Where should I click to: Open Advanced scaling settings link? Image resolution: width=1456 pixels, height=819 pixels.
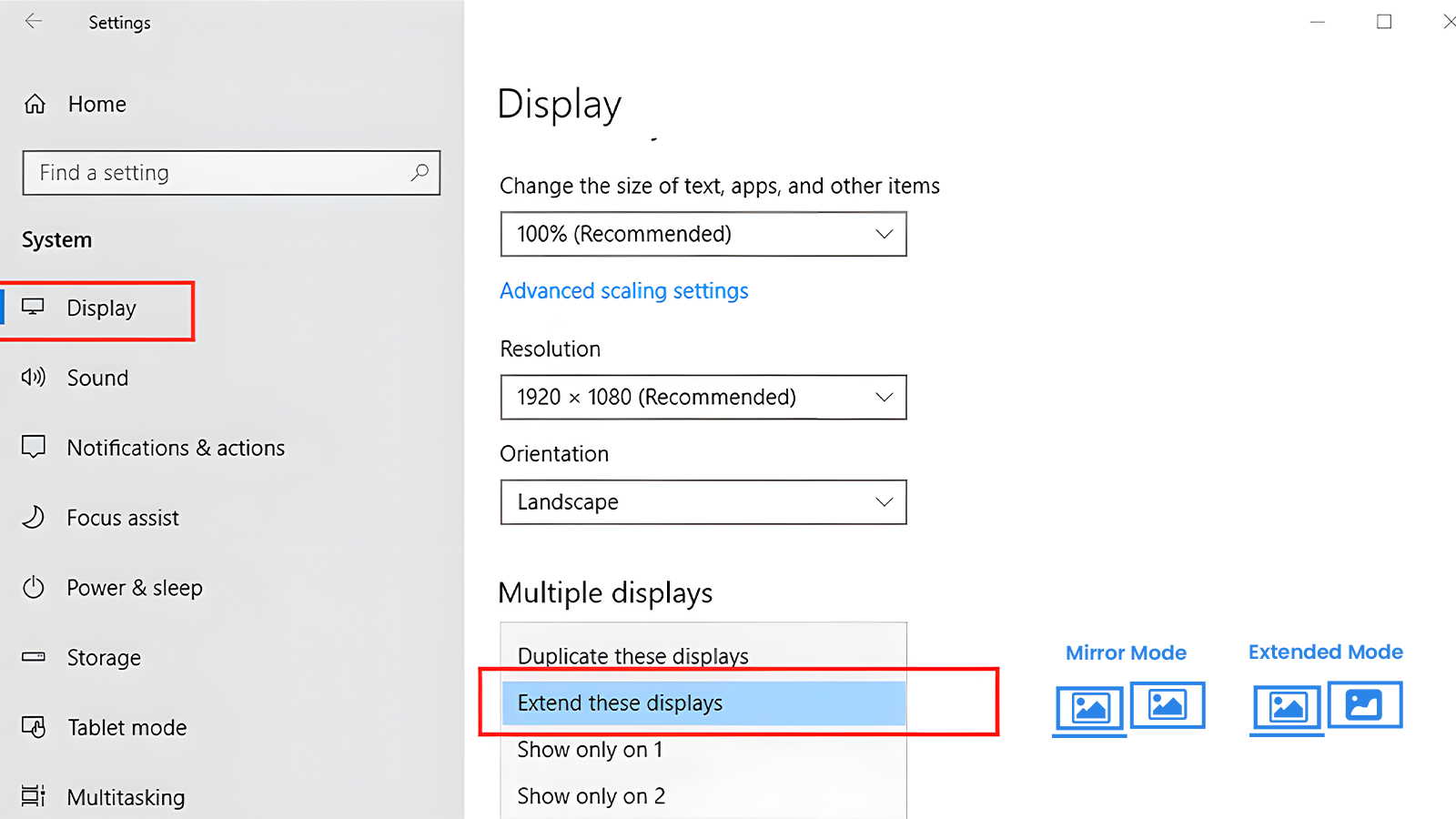(624, 290)
